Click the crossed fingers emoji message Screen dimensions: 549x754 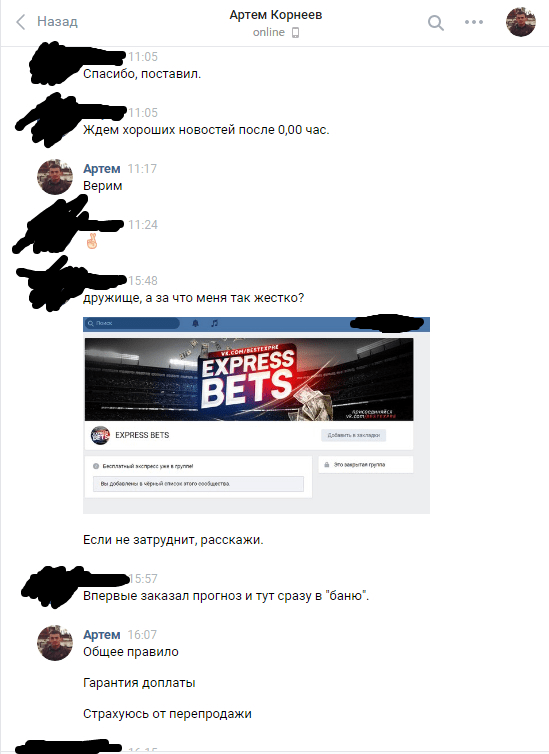pos(92,241)
